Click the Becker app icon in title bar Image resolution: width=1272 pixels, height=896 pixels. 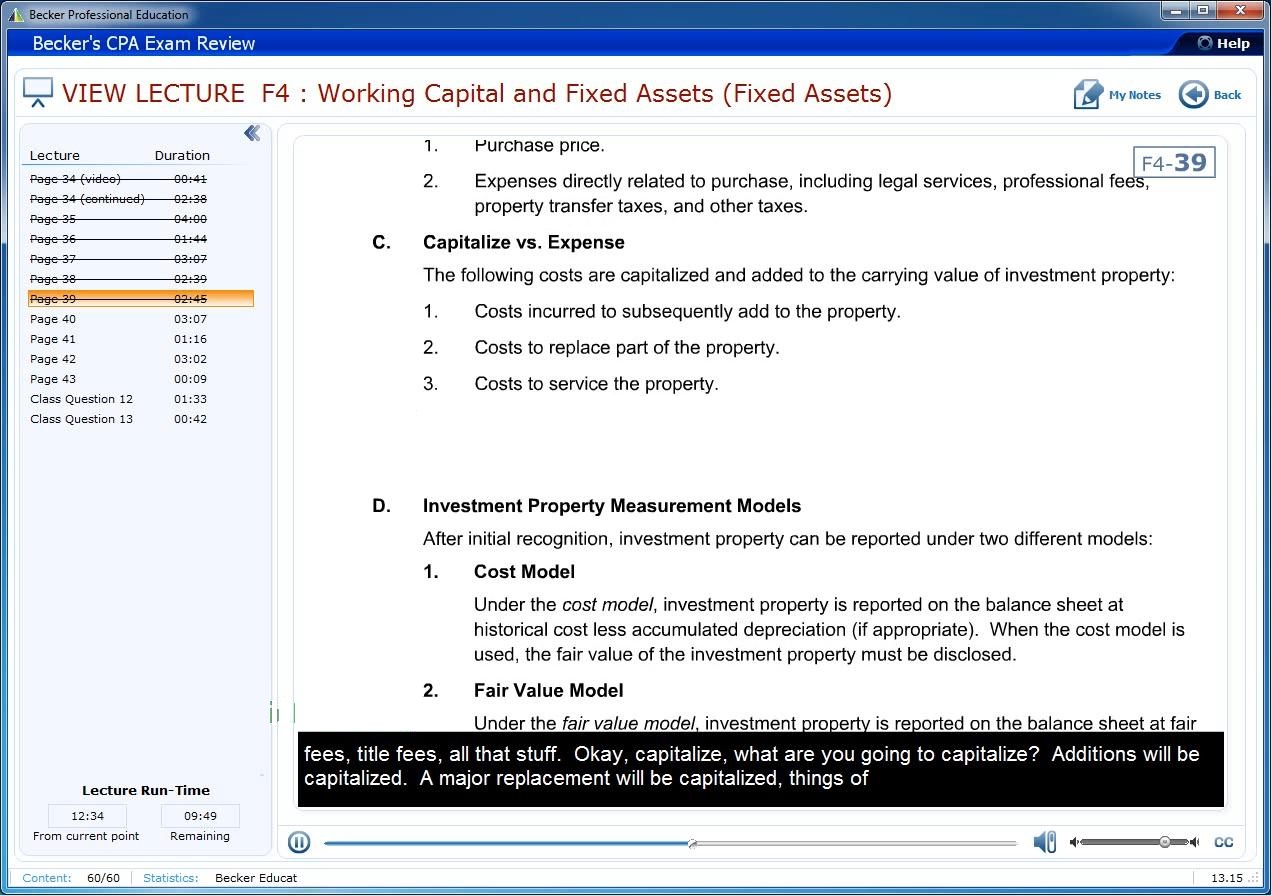[15, 15]
